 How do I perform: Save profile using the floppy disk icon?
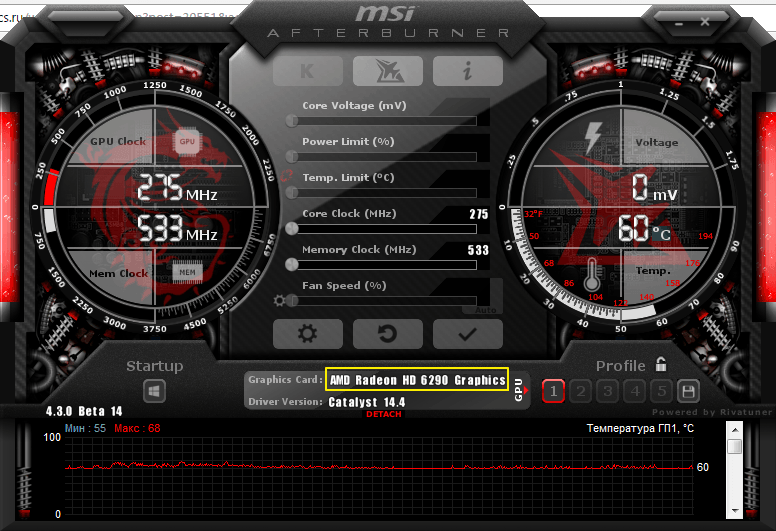click(688, 391)
